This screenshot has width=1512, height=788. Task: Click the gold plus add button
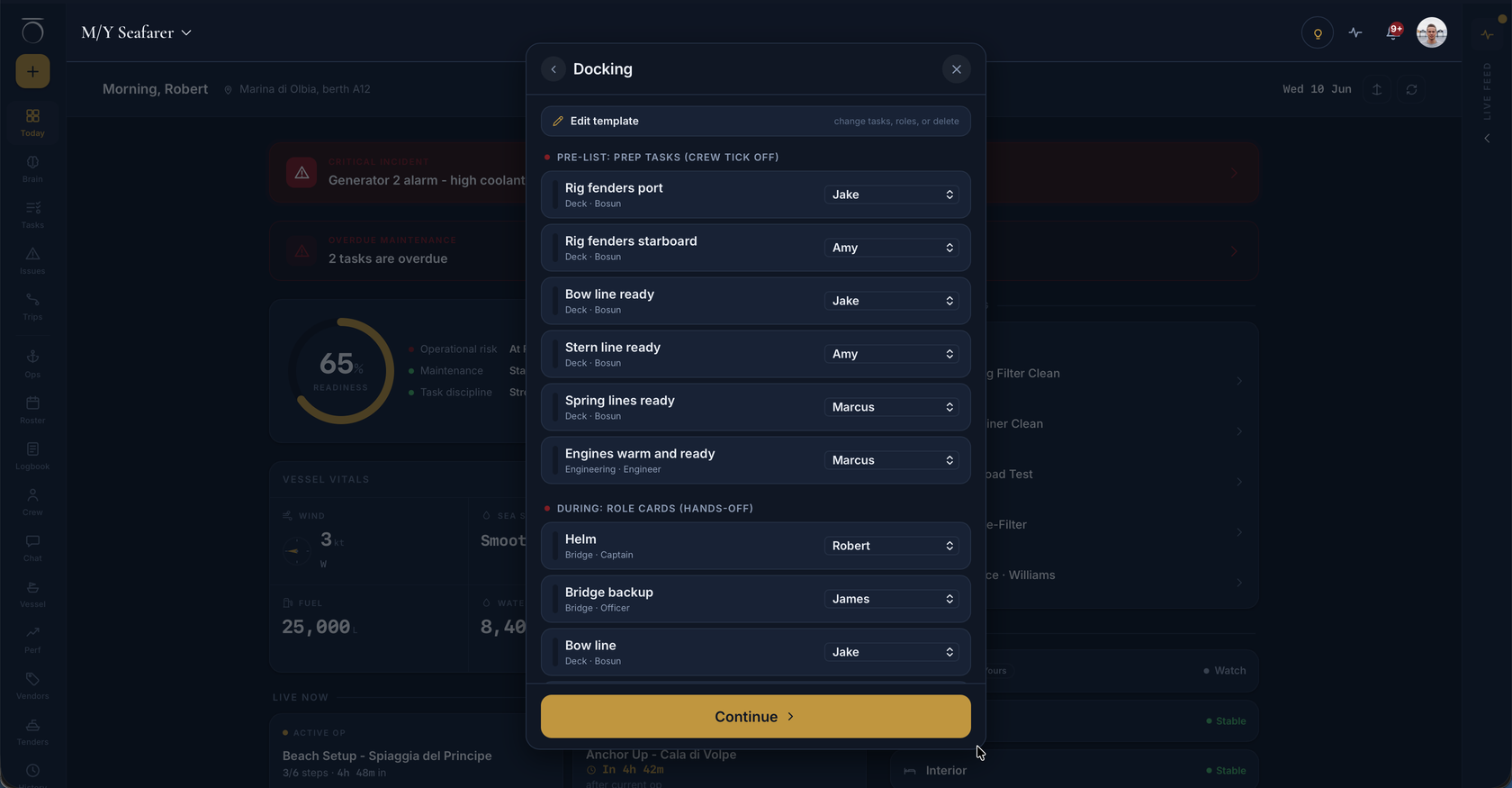[32, 71]
